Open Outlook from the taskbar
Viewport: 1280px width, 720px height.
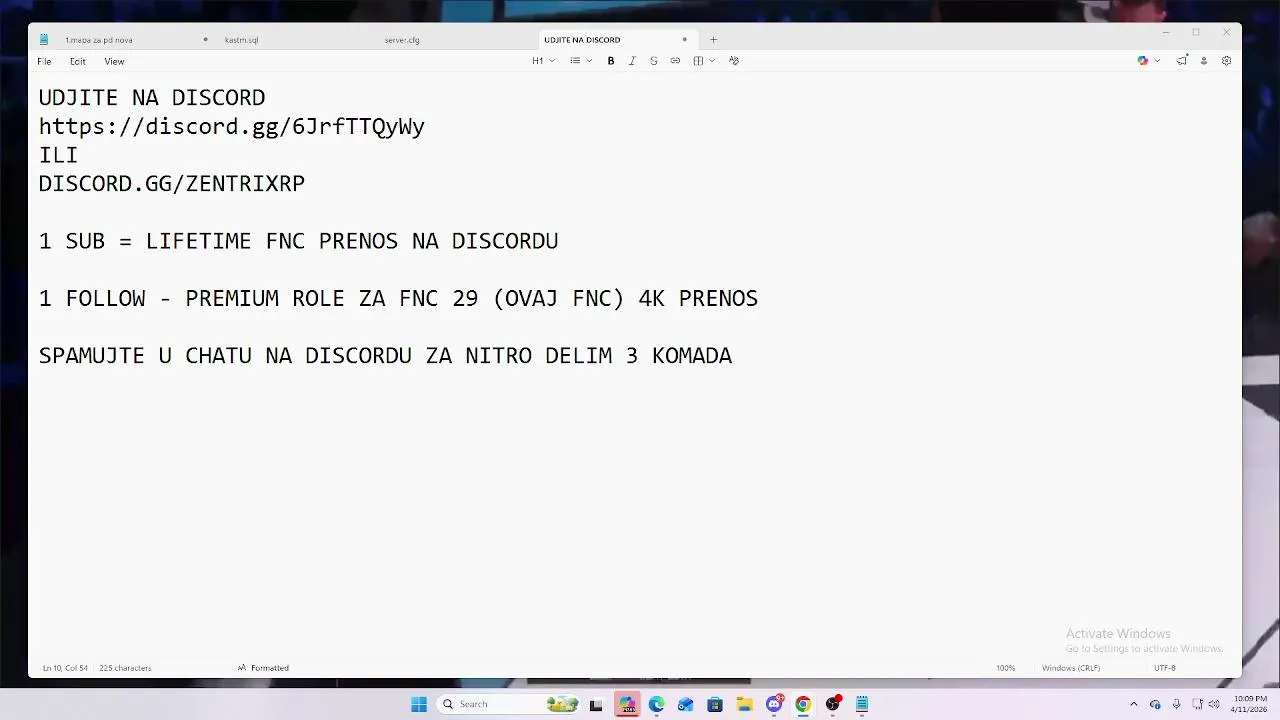point(685,704)
